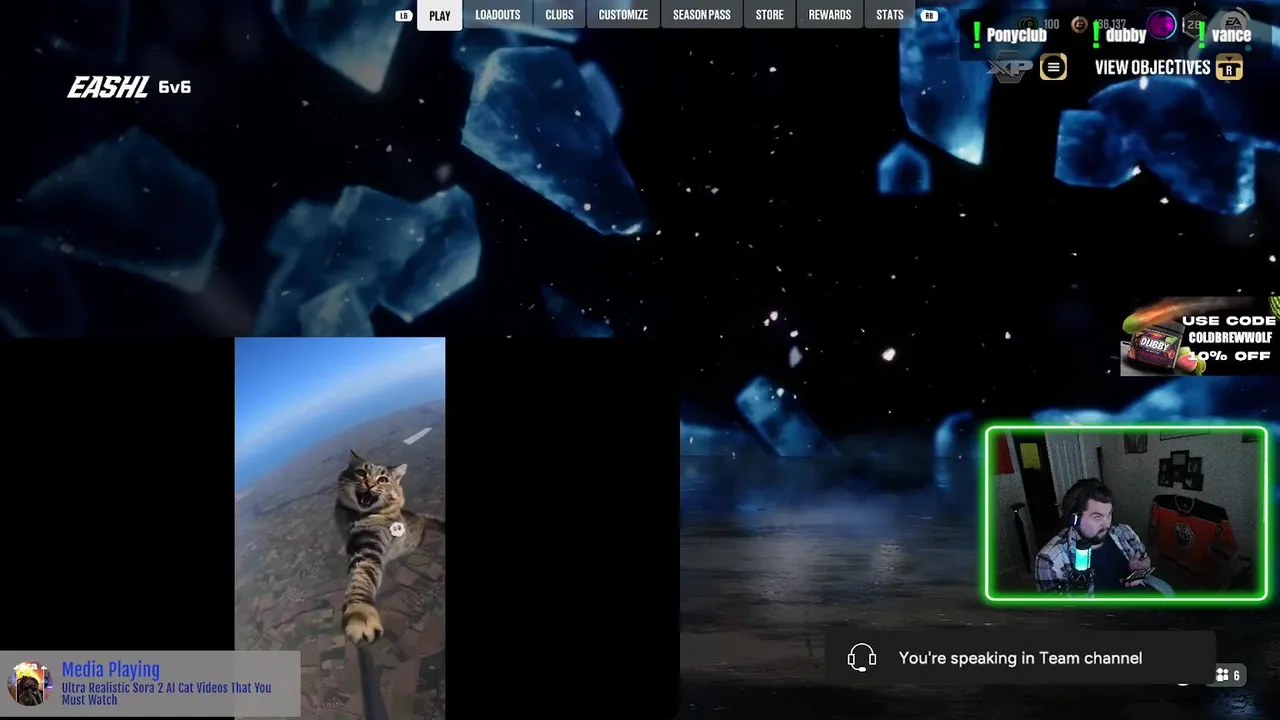1280x720 pixels.
Task: Click the RB bumper icon
Action: (x=929, y=16)
